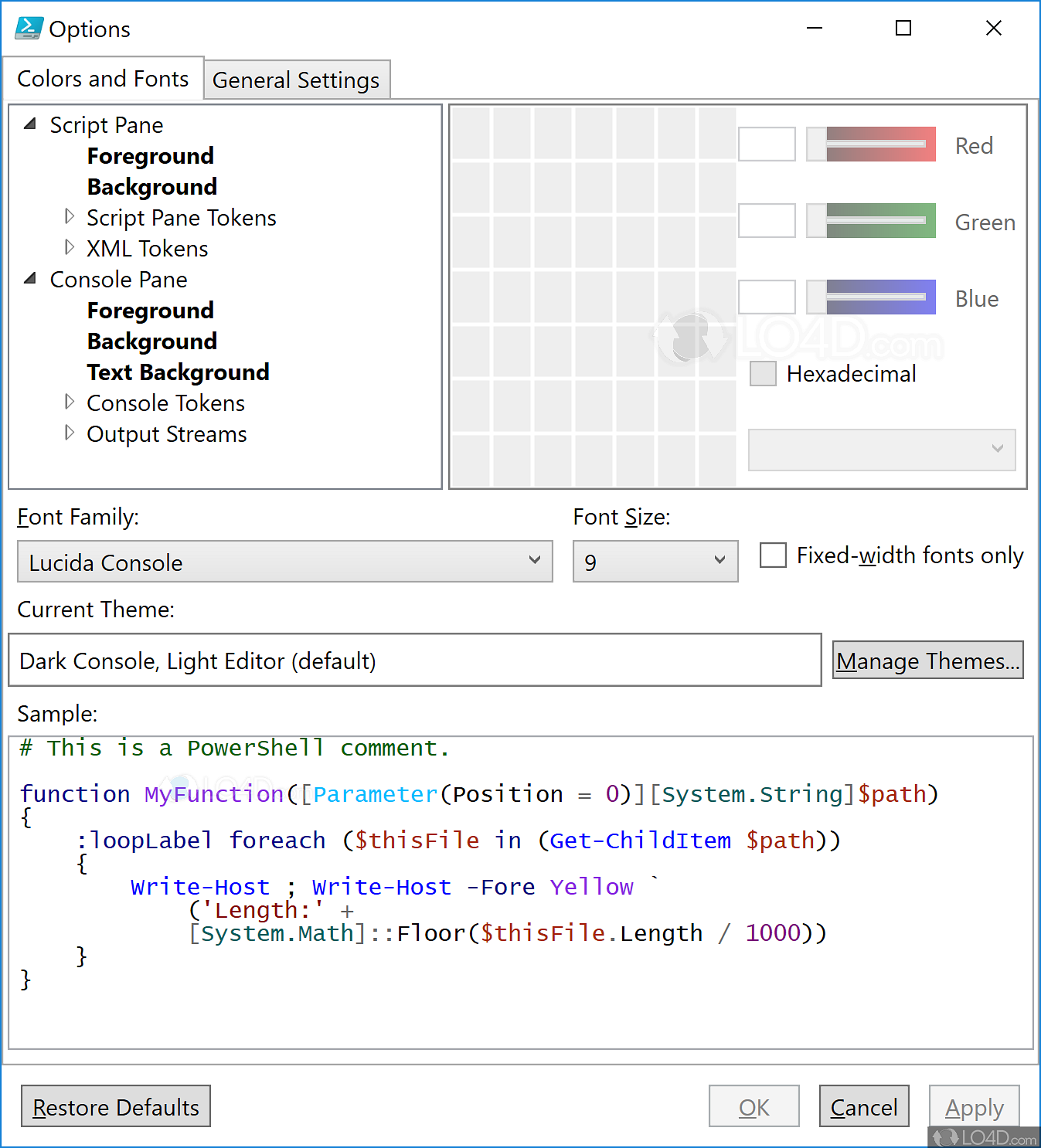Image resolution: width=1041 pixels, height=1148 pixels.
Task: Collapse the Script Pane tree node
Action: [30, 124]
